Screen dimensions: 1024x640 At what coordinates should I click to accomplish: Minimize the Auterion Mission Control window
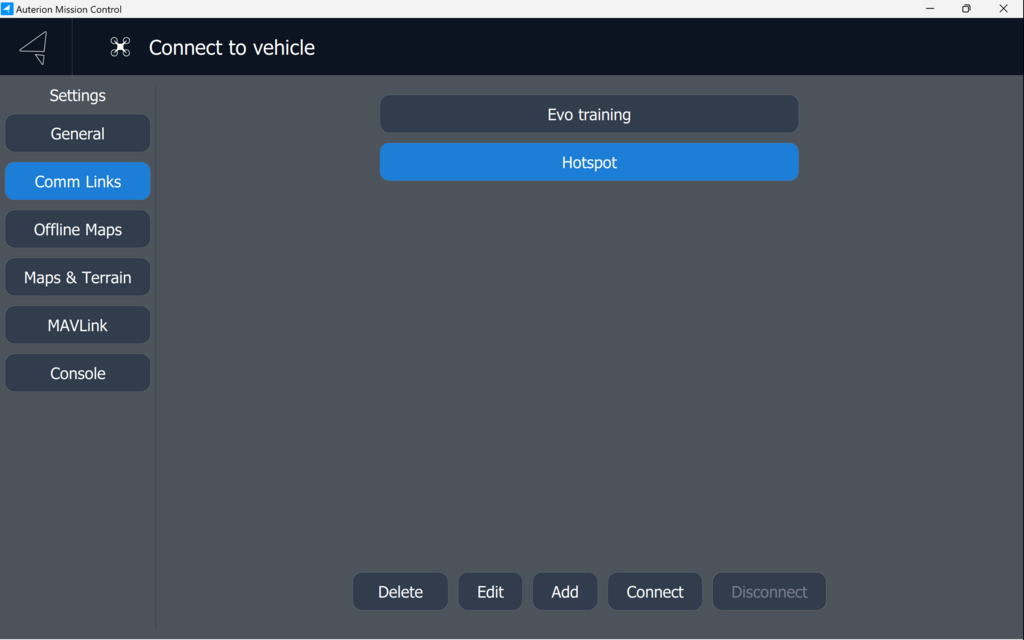tap(930, 9)
